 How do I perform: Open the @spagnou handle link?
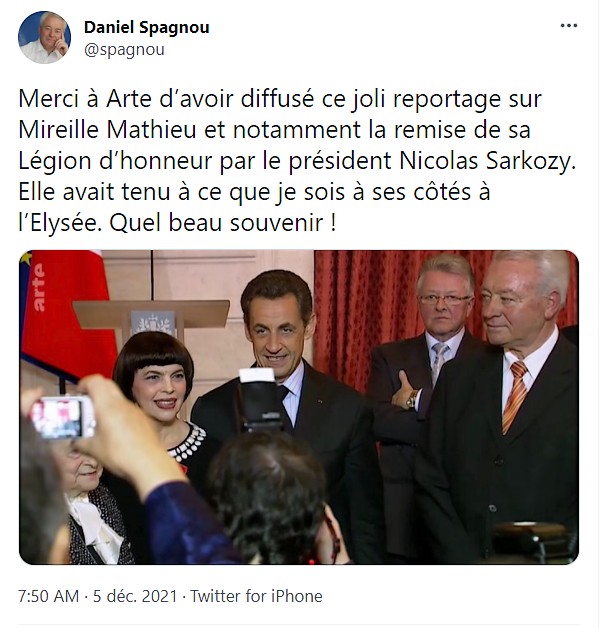pos(124,50)
